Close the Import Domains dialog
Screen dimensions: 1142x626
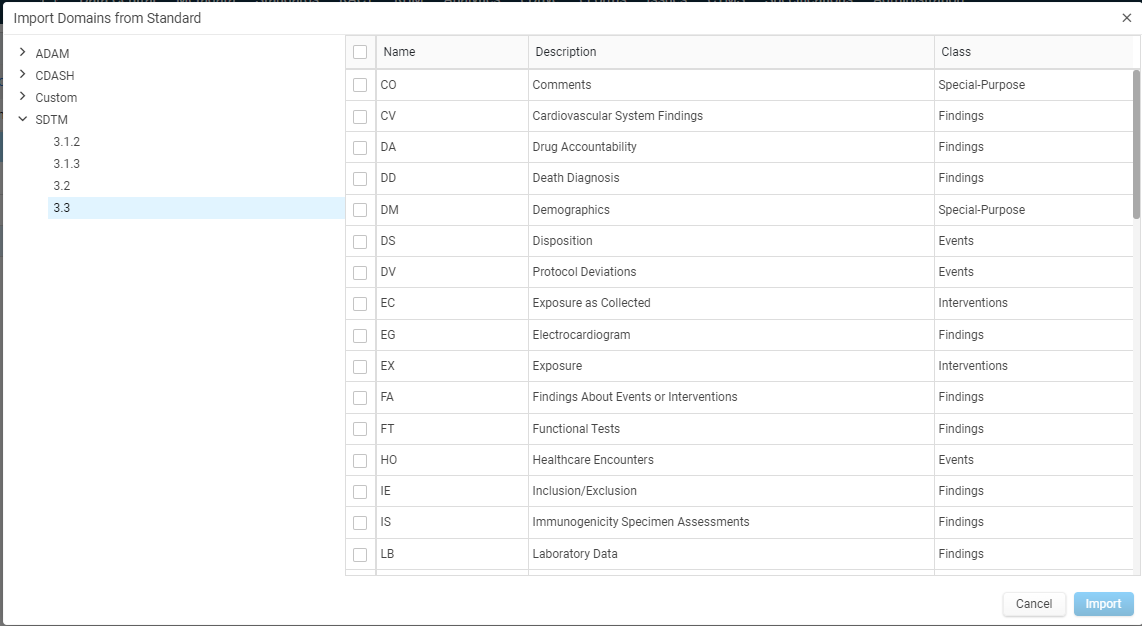(x=1126, y=18)
